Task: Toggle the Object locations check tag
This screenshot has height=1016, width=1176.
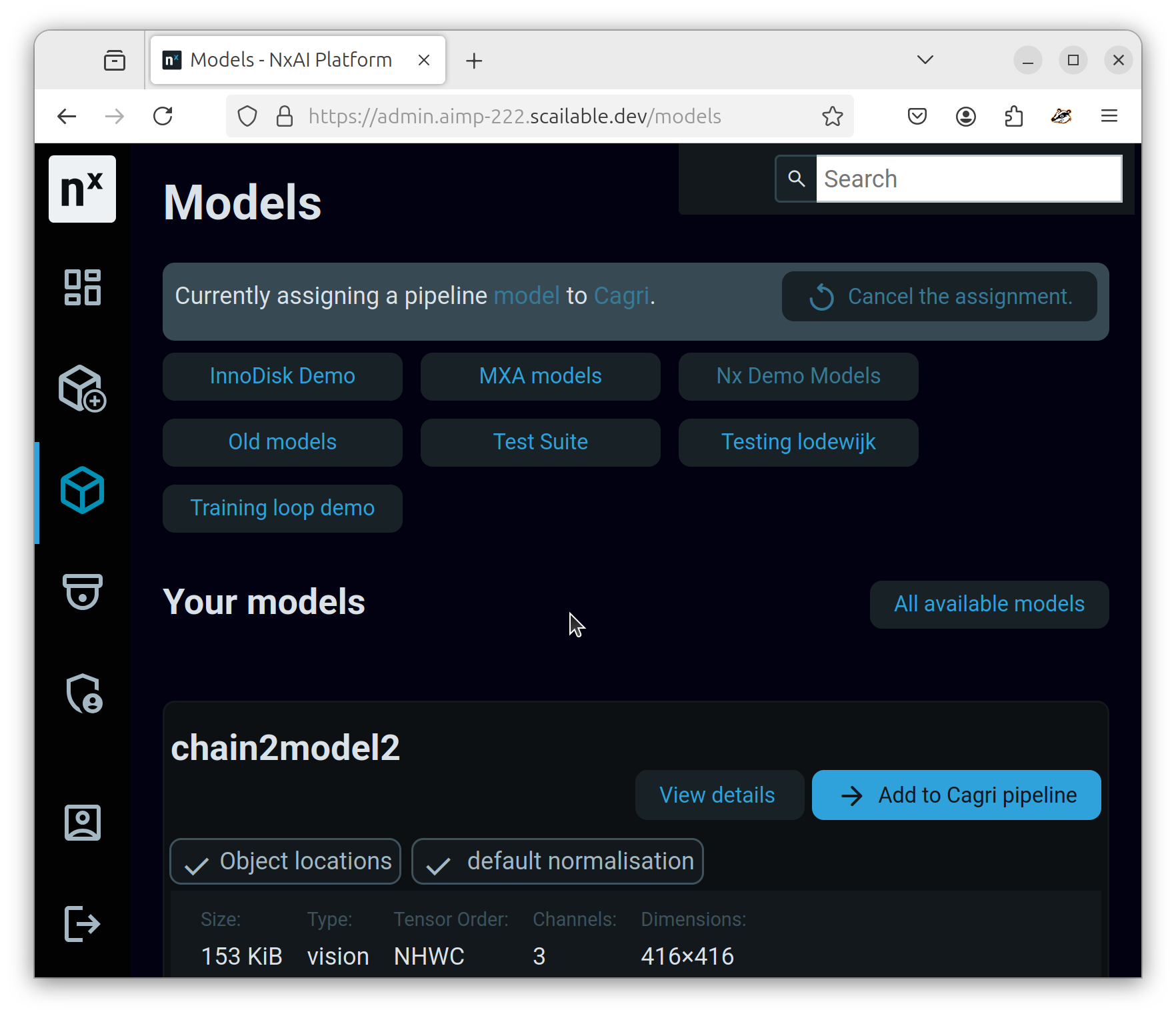Action: click(285, 861)
